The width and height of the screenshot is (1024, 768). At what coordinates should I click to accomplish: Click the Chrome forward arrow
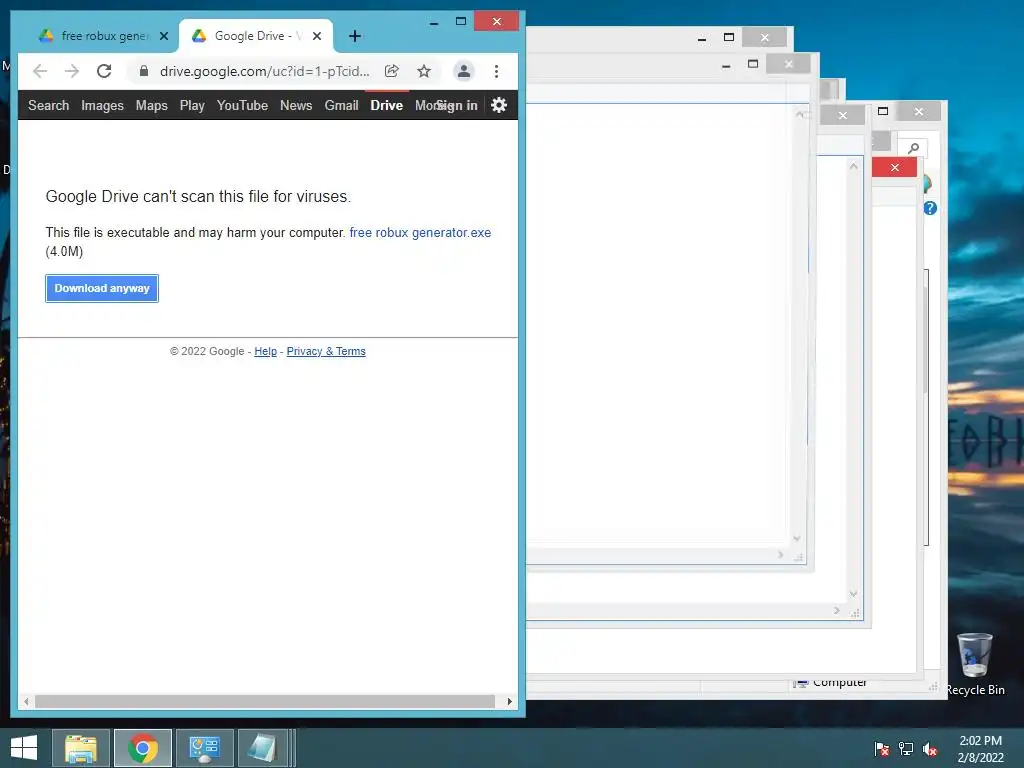72,71
